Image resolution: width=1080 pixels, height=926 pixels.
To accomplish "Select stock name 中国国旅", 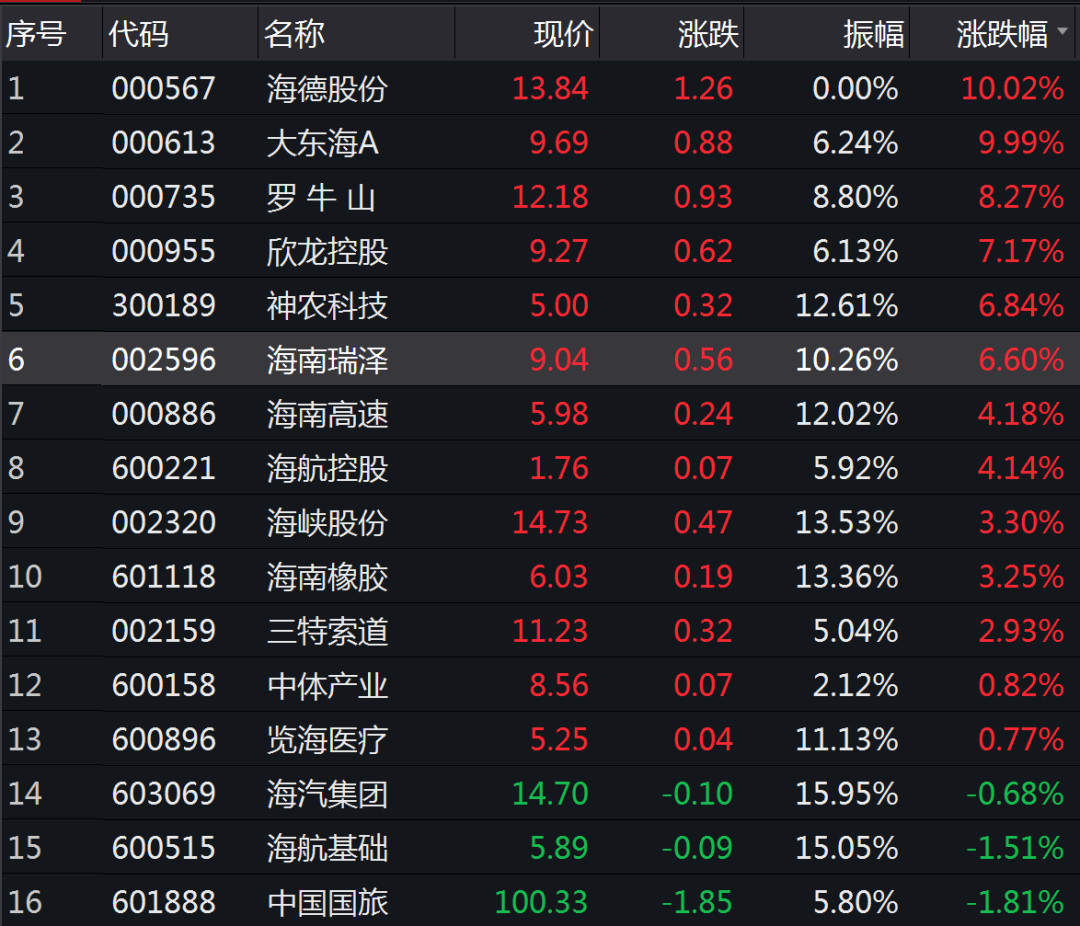I will click(x=327, y=903).
